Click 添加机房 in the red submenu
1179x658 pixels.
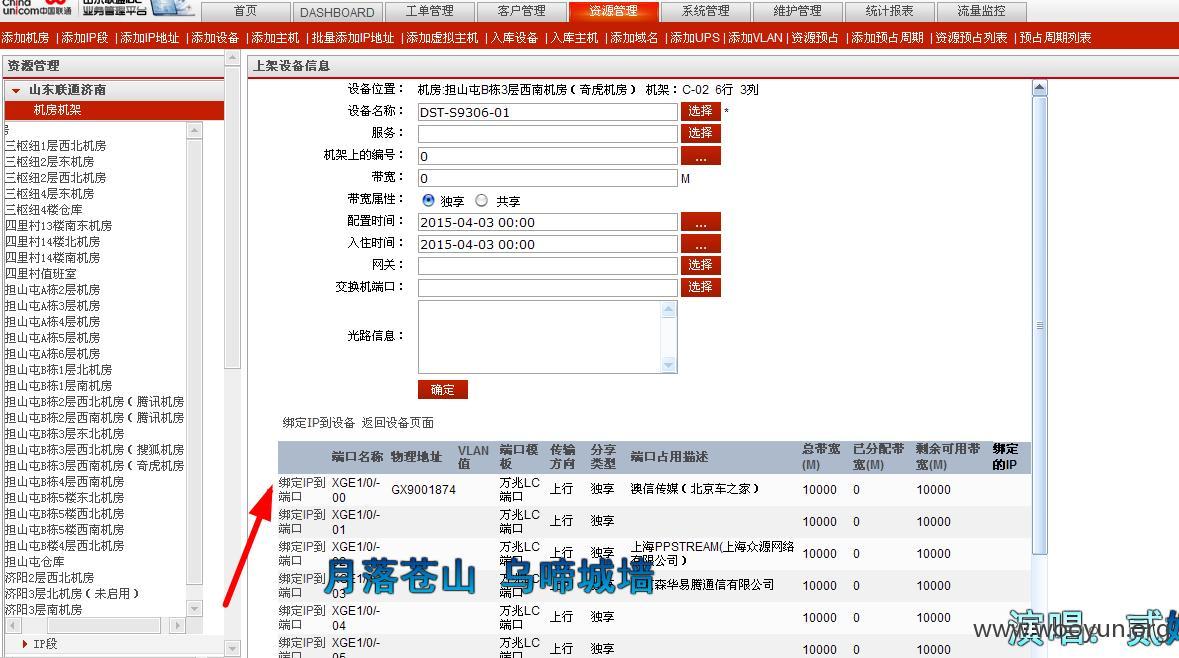coord(26,38)
